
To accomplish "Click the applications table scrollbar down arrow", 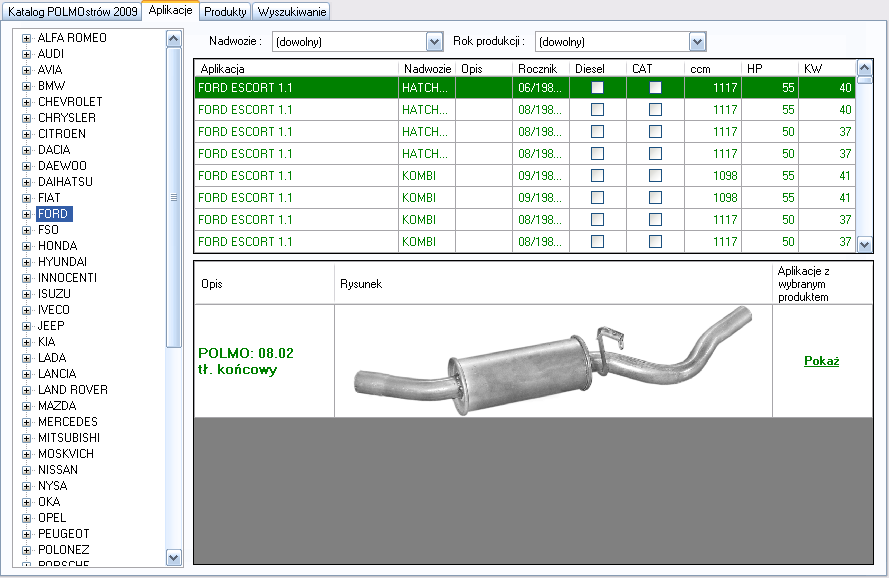I will 865,245.
